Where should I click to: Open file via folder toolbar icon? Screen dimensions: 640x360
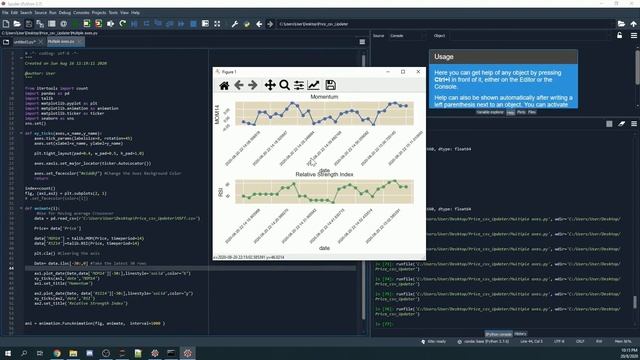[x=17, y=24]
